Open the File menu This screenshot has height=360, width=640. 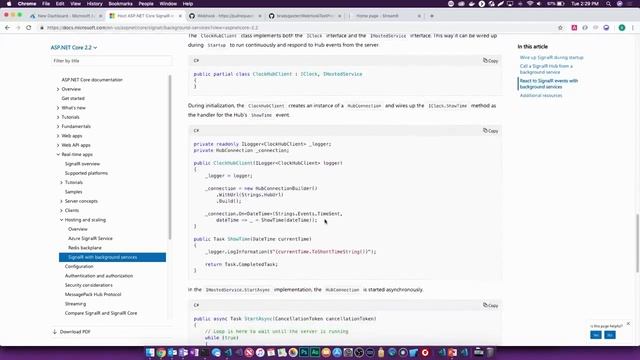46,4
